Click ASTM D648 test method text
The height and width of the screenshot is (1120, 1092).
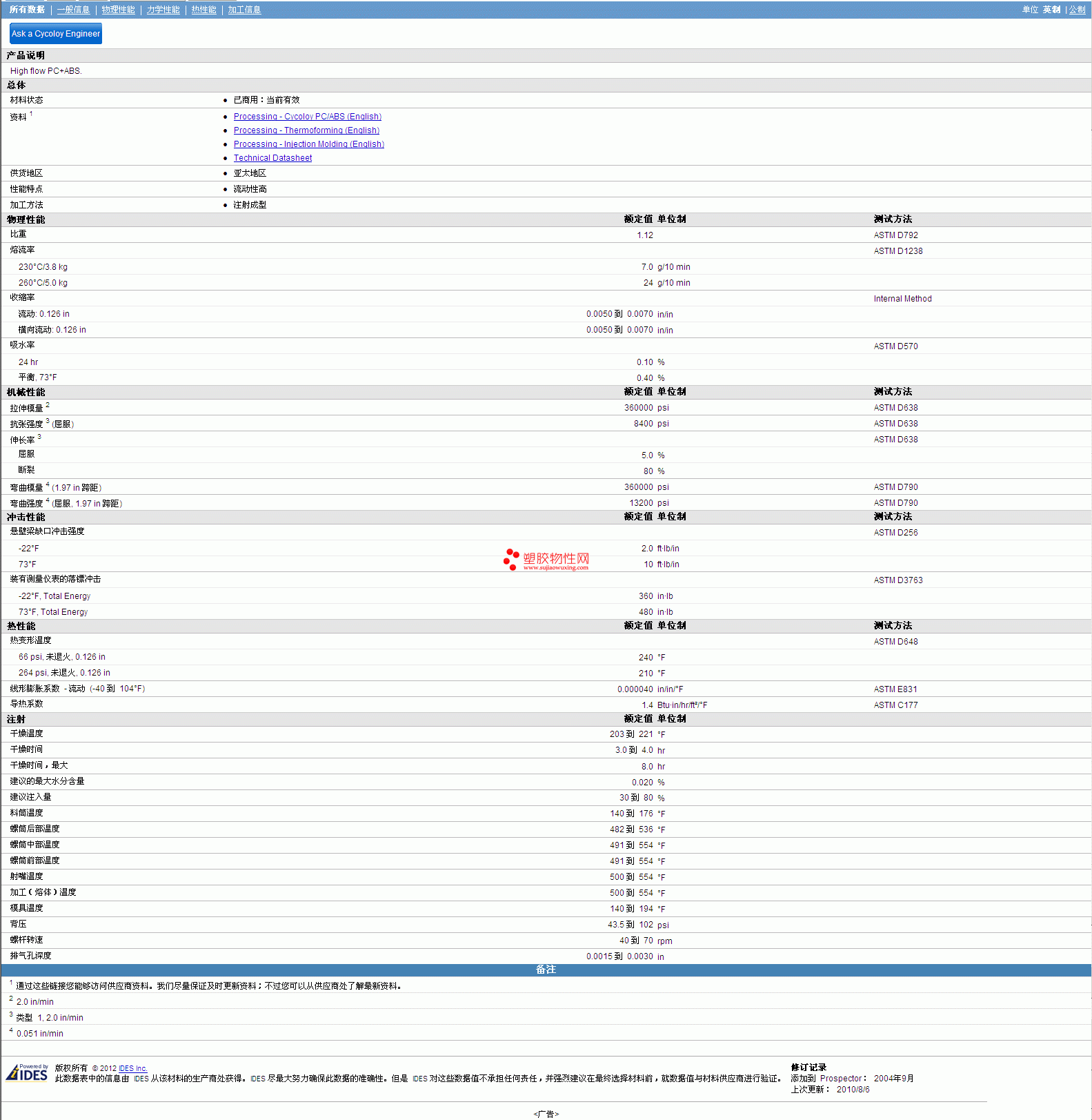(895, 642)
